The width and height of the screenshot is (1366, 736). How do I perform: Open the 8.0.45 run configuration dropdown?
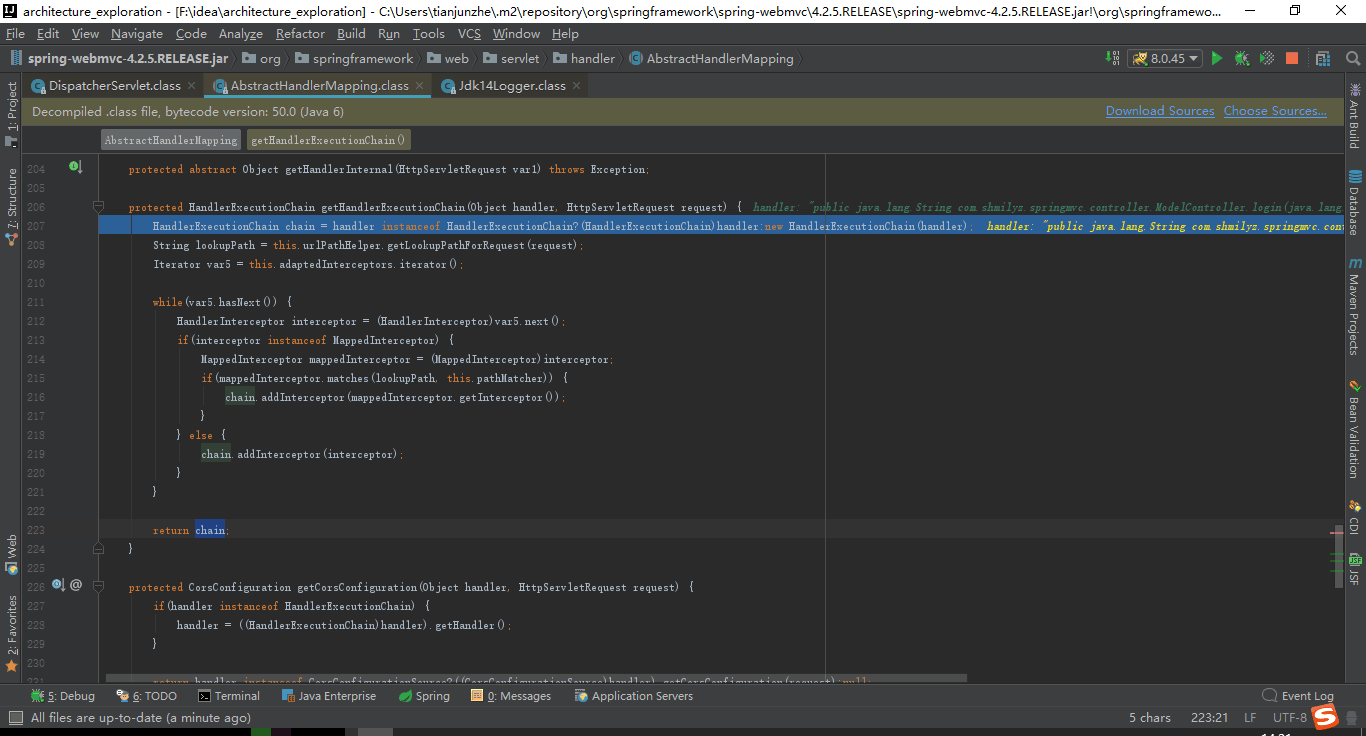[1192, 58]
